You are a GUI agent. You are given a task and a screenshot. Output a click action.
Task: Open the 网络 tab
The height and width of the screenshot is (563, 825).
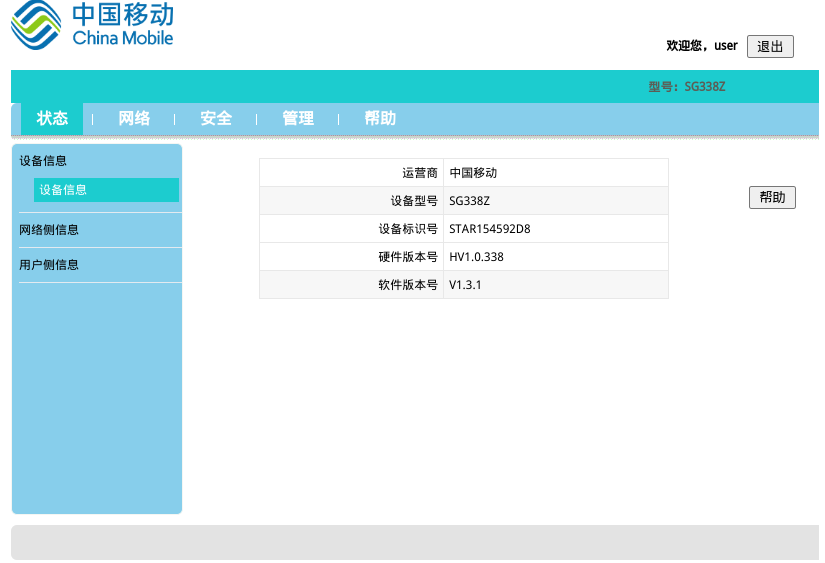pos(134,119)
